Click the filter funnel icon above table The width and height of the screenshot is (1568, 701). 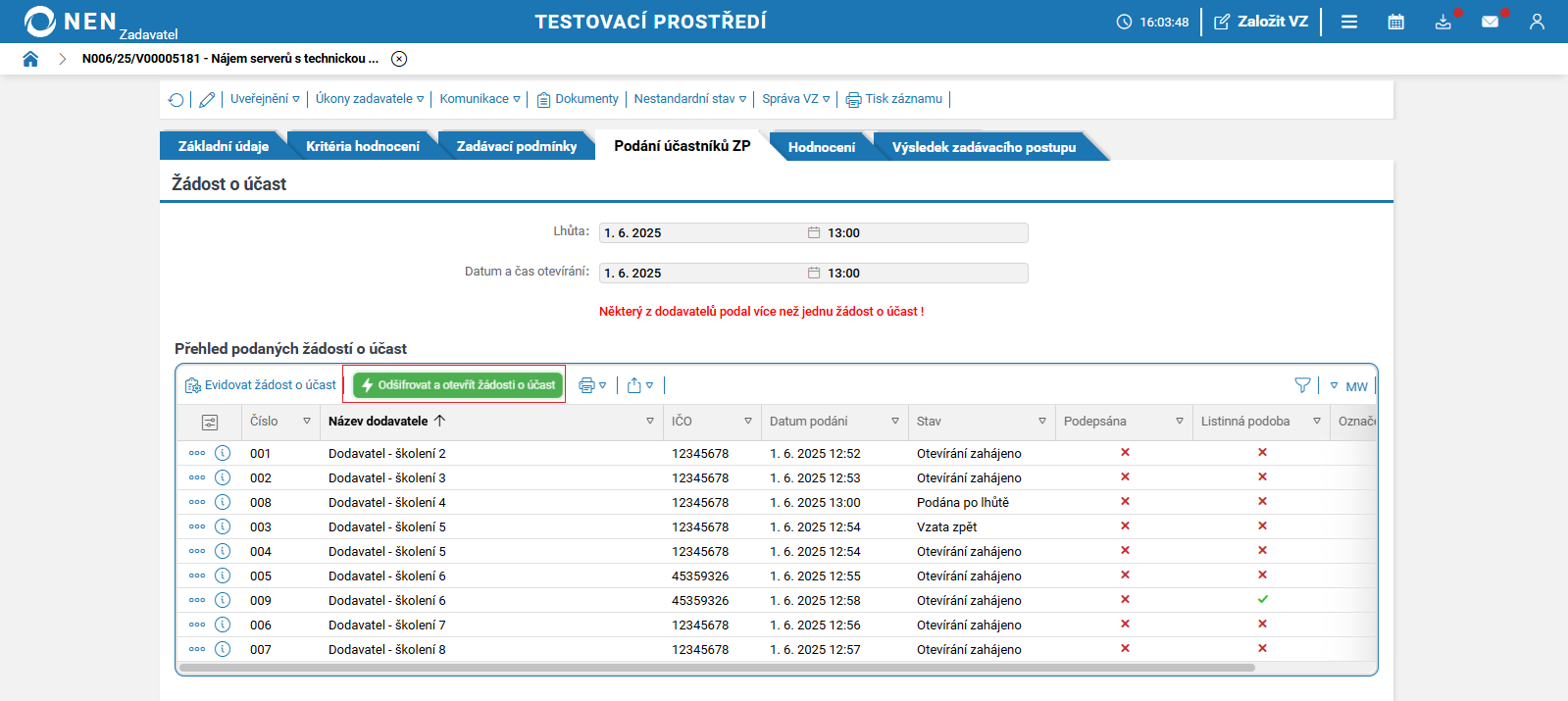[x=1302, y=385]
